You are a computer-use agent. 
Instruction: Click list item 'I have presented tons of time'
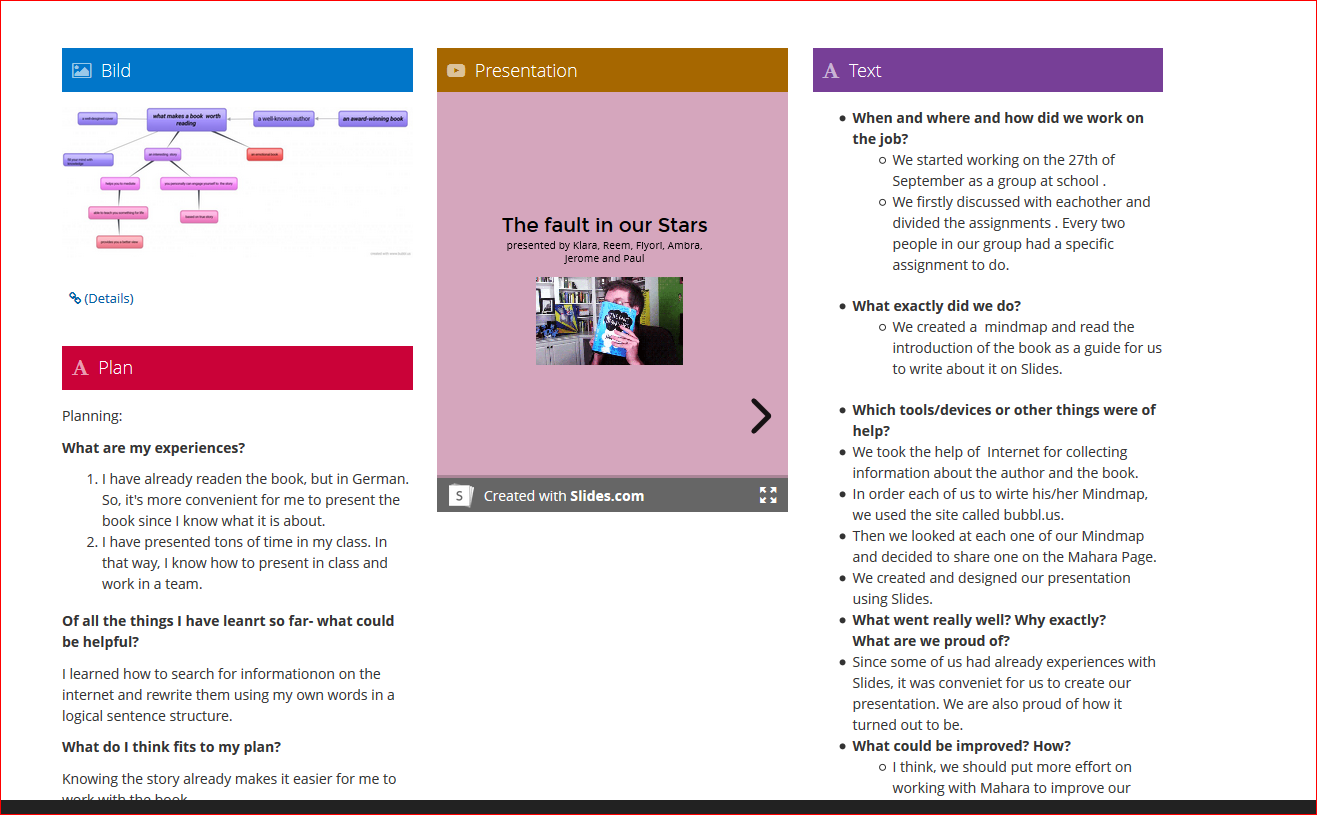pyautogui.click(x=246, y=563)
